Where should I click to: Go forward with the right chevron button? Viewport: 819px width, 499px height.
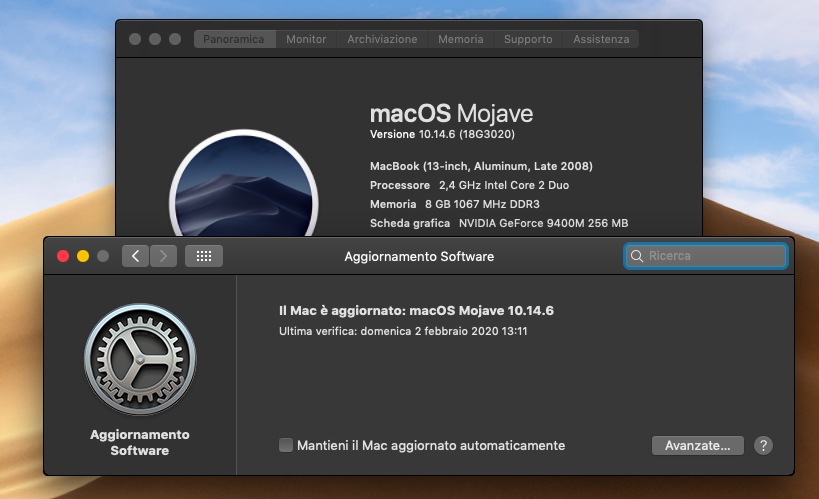(163, 256)
